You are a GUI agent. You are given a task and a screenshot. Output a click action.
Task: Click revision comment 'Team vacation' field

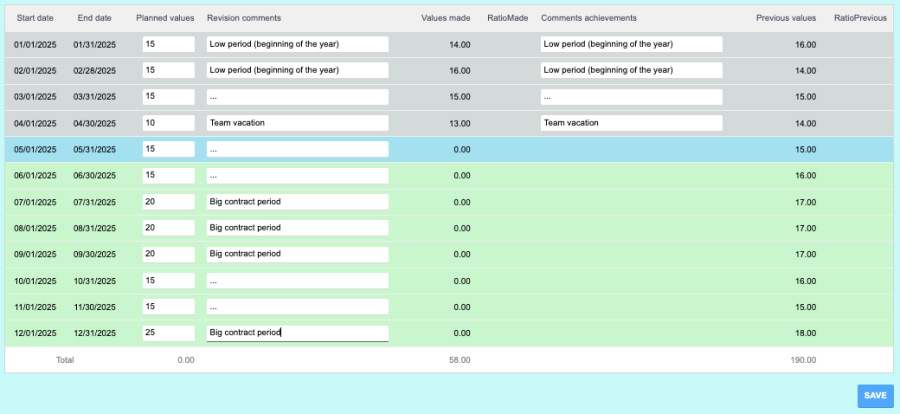[297, 123]
